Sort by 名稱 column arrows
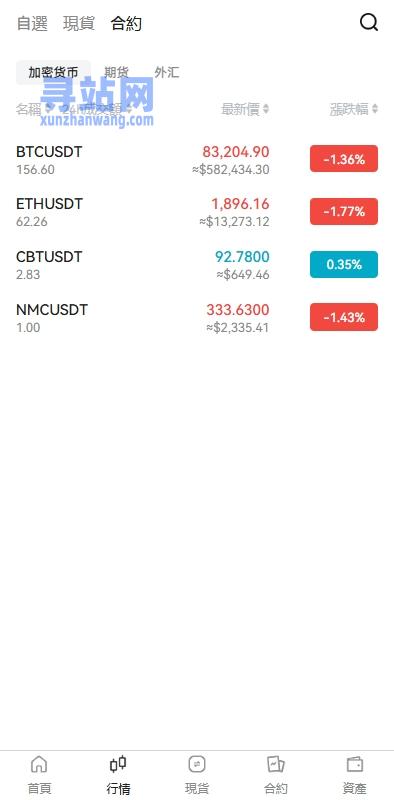This screenshot has width=394, height=800. 48,109
